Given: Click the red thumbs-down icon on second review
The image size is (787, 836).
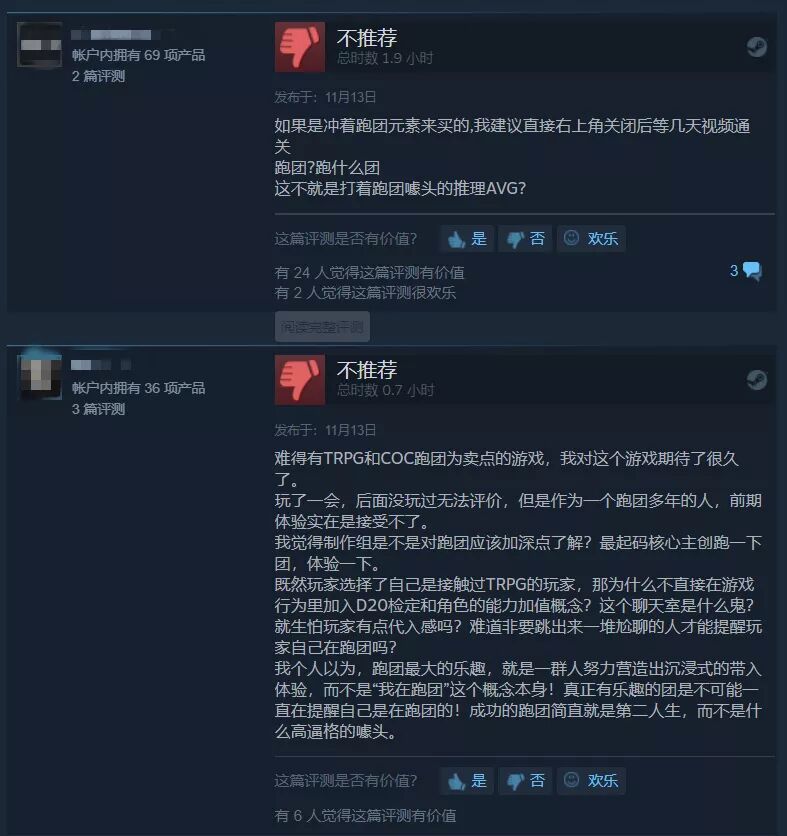Looking at the screenshot, I should [x=300, y=380].
